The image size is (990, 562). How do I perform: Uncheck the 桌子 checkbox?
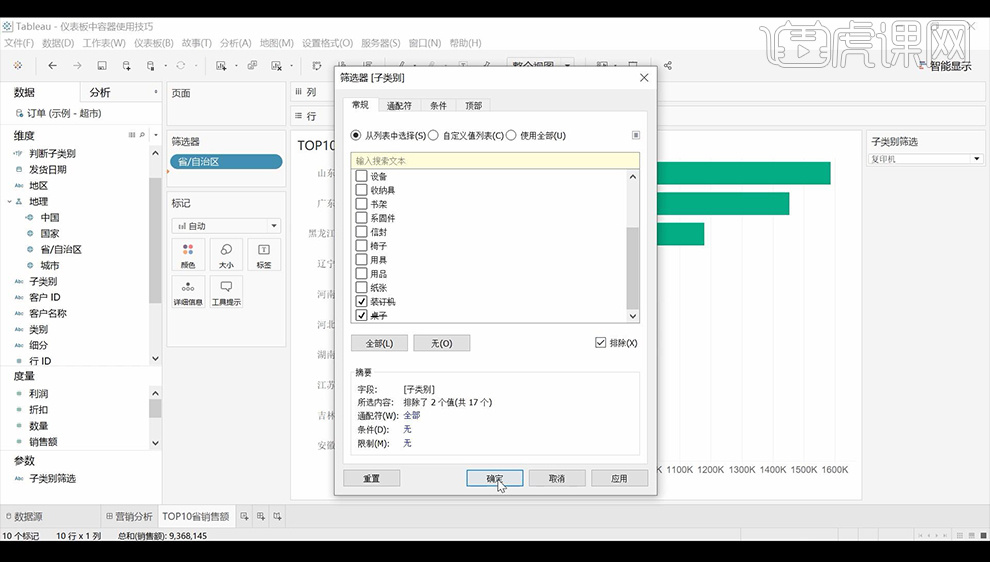click(x=362, y=315)
